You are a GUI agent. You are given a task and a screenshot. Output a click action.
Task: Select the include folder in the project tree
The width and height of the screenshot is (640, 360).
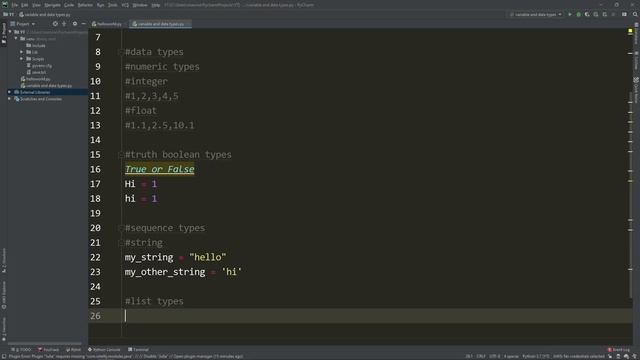tap(36, 45)
